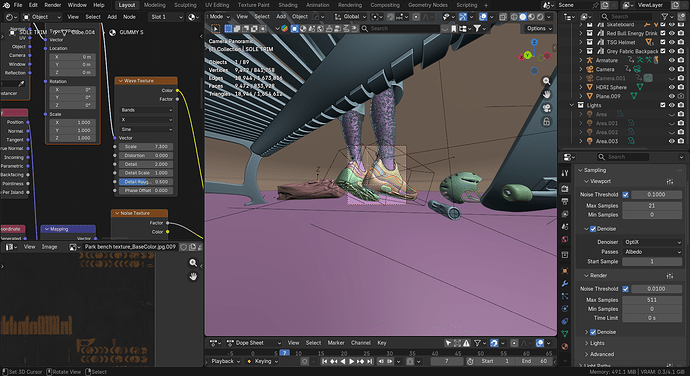Click lock camera to view gizmo
Viewport: 690px width, 376px height.
pyautogui.click(x=547, y=122)
